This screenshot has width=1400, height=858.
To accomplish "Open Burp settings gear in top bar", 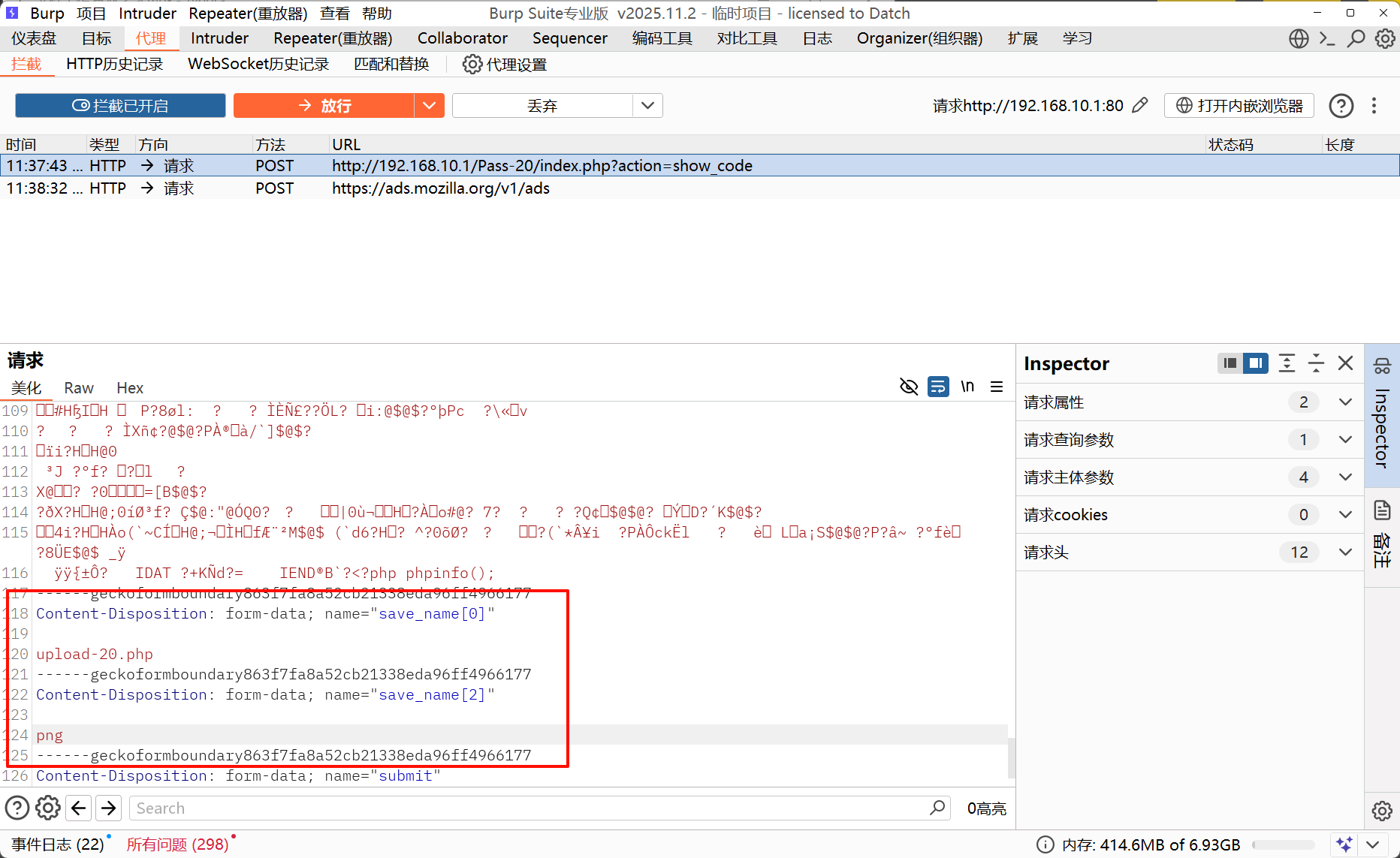I will pyautogui.click(x=1384, y=38).
